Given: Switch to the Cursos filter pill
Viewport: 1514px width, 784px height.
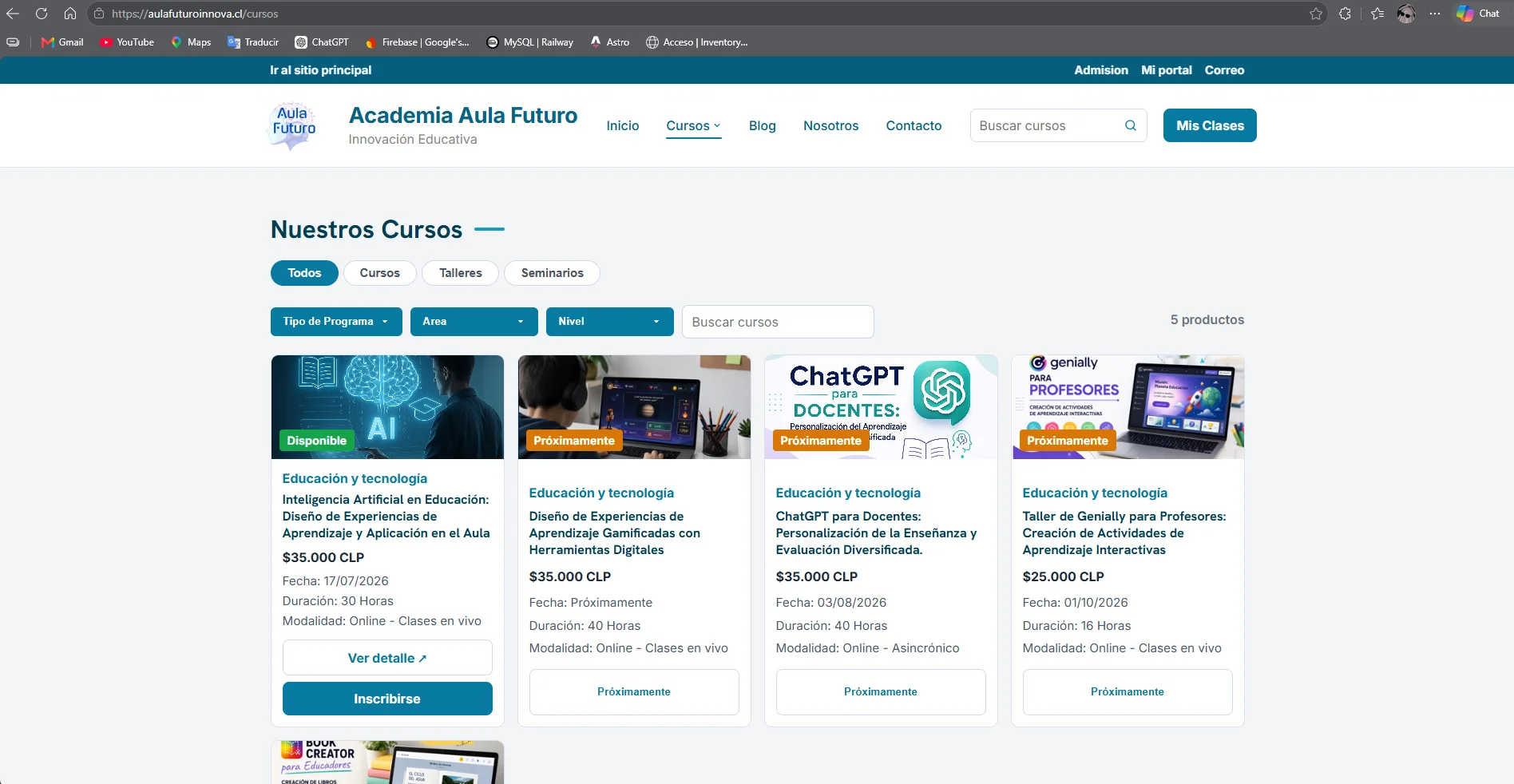Looking at the screenshot, I should tap(379, 273).
